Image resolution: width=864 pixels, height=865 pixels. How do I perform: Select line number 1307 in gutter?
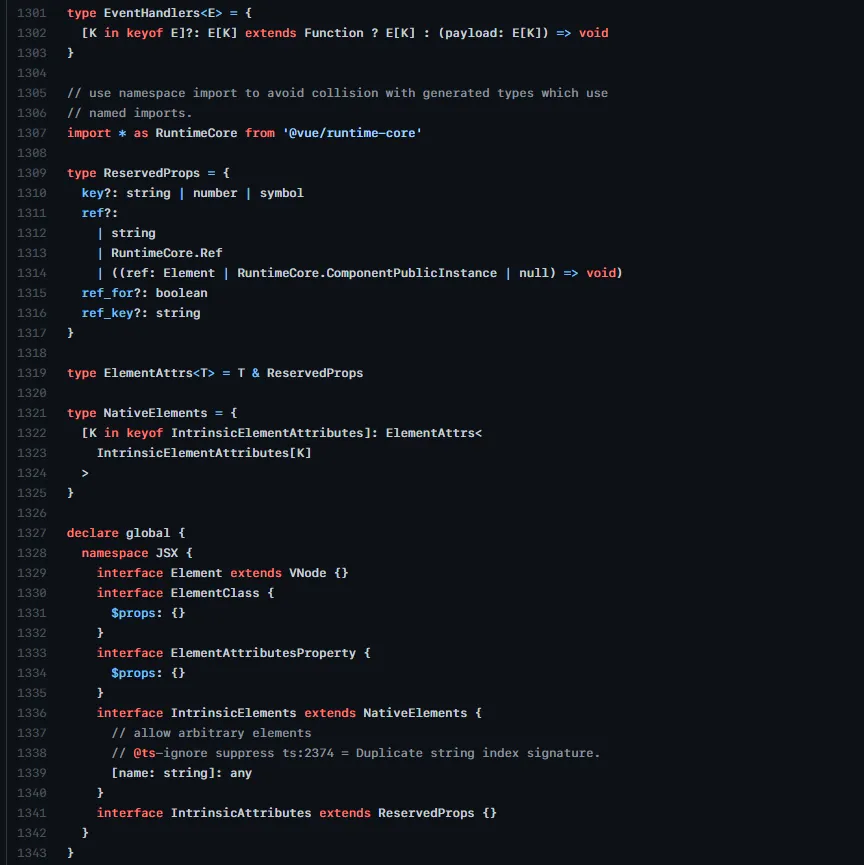point(31,133)
